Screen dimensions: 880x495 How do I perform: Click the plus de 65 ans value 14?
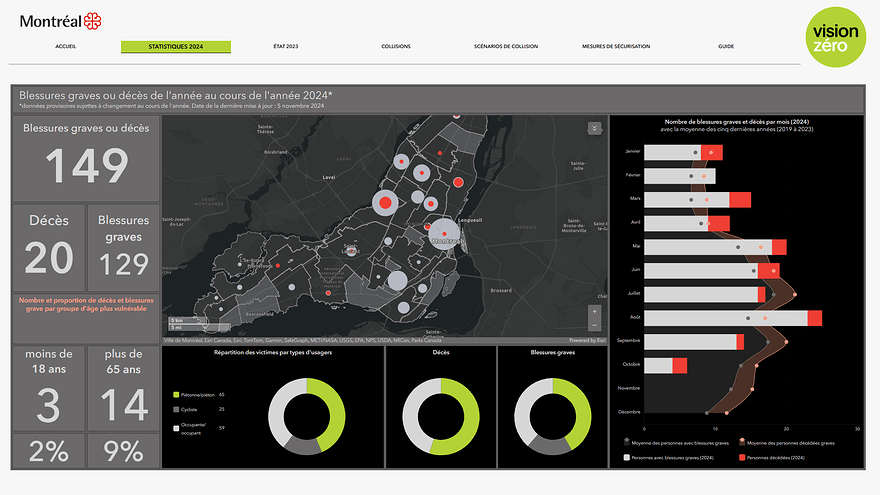point(123,404)
